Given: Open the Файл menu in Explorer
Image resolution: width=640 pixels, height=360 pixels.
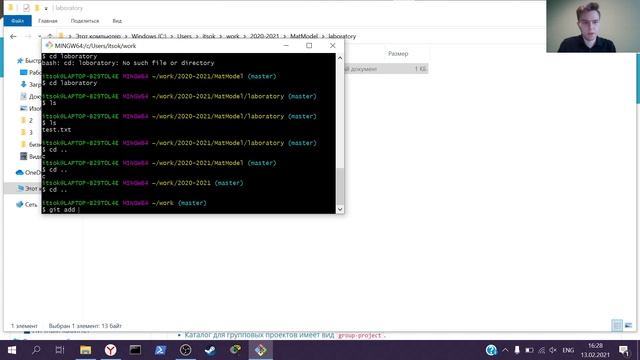Looking at the screenshot, I should pyautogui.click(x=18, y=21).
